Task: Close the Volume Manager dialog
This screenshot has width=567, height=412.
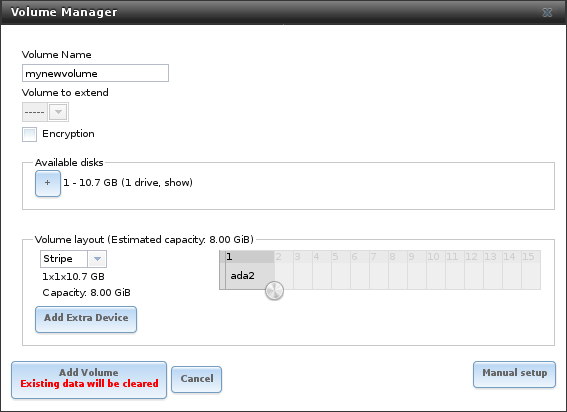Action: pyautogui.click(x=547, y=13)
